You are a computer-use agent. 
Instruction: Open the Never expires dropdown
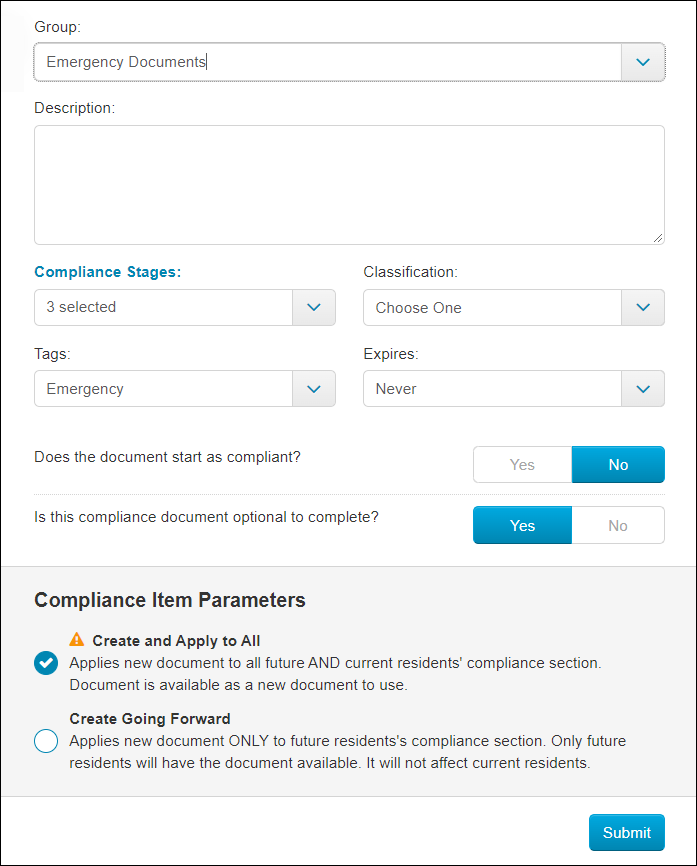point(492,389)
